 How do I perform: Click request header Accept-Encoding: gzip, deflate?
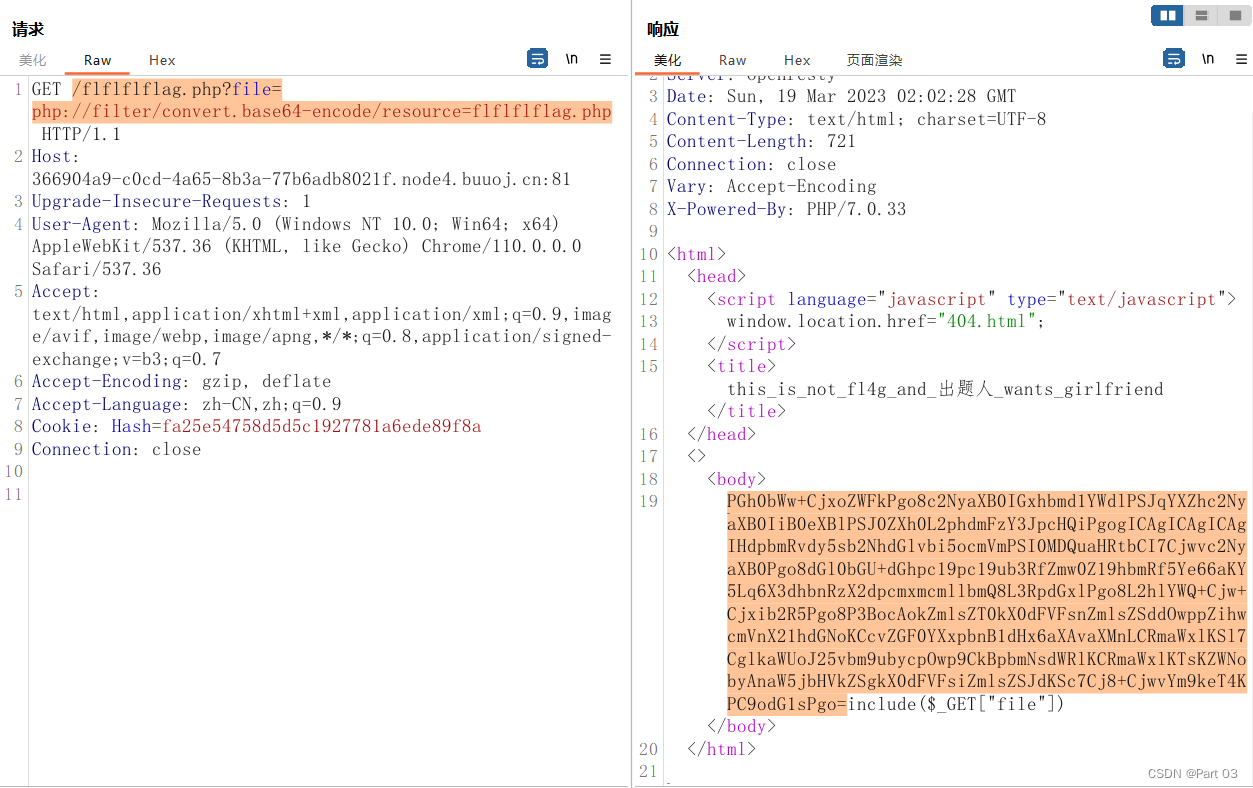(181, 381)
